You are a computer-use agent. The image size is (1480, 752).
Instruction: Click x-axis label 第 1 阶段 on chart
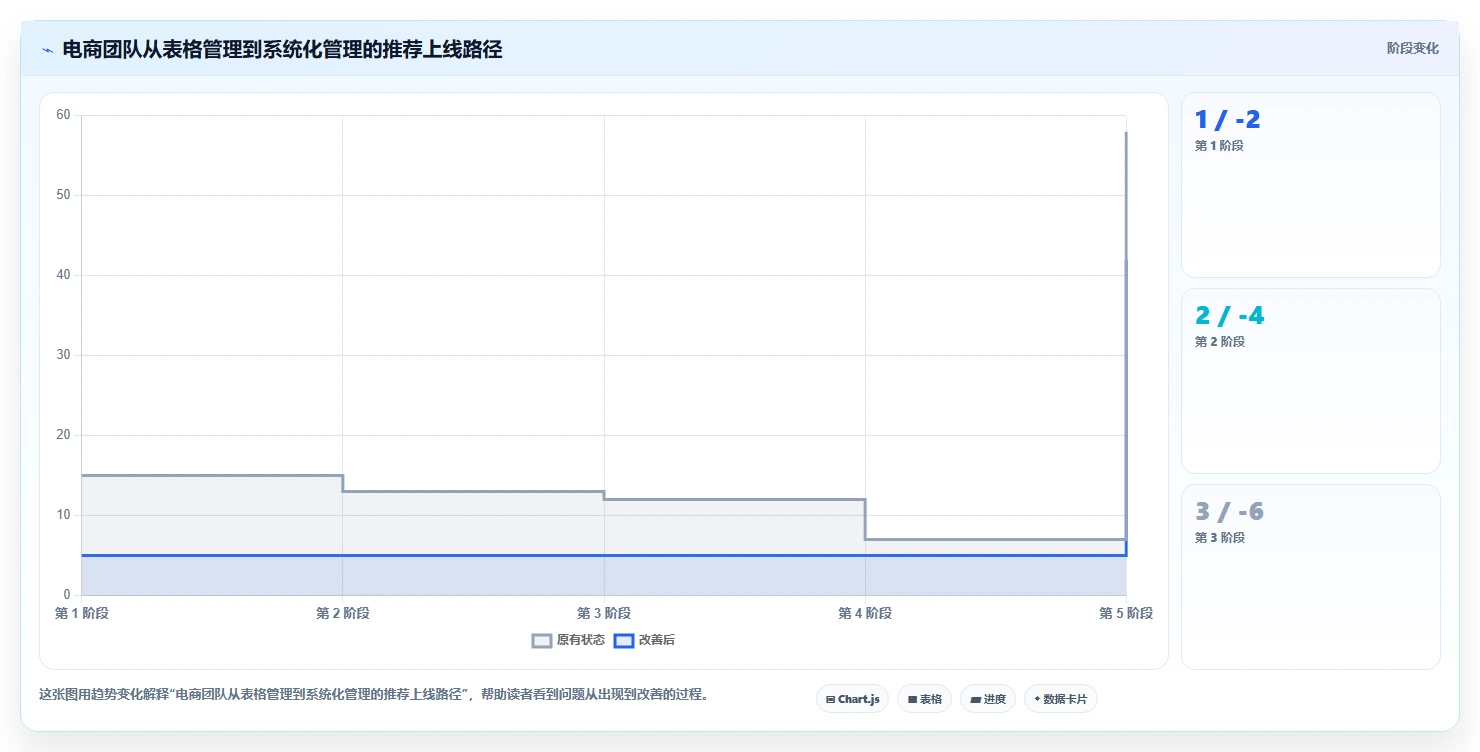pyautogui.click(x=82, y=613)
